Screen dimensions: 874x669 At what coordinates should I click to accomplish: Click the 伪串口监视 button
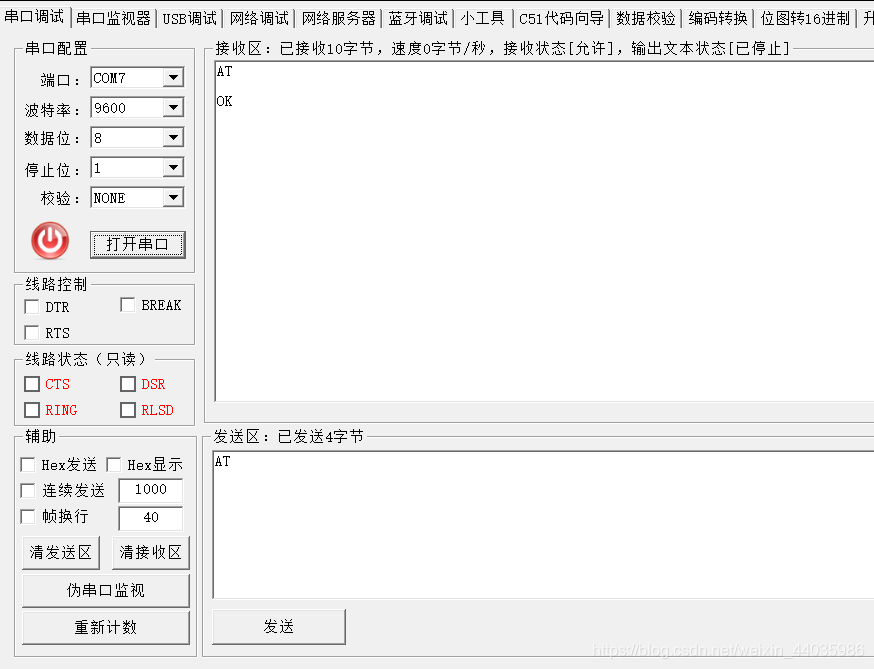pyautogui.click(x=106, y=590)
